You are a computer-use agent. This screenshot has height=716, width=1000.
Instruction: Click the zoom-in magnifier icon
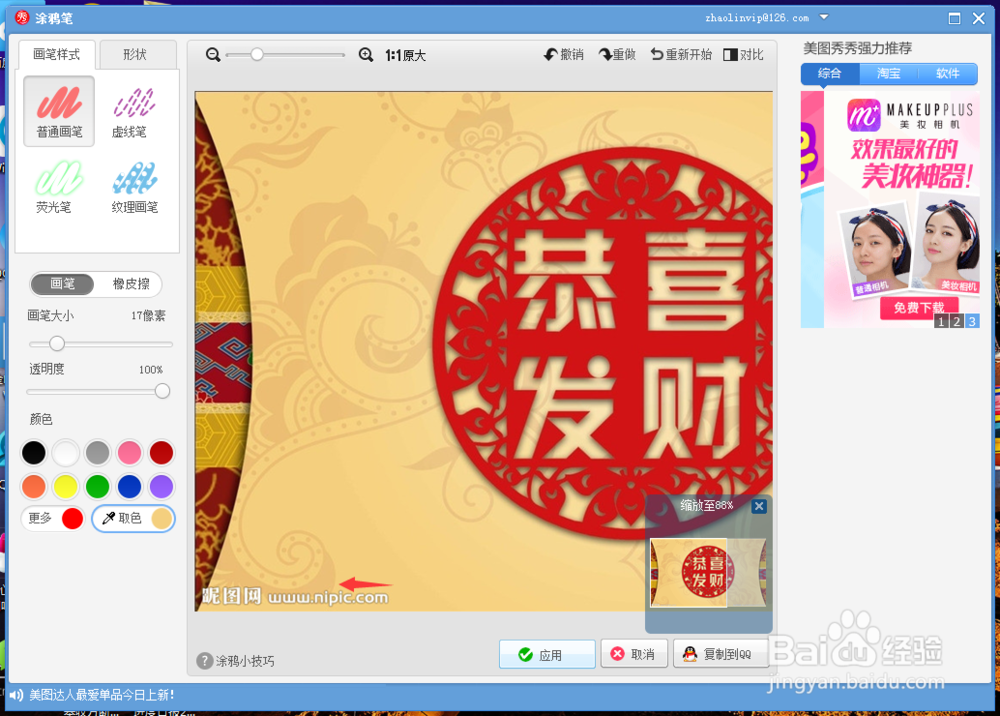(x=366, y=55)
